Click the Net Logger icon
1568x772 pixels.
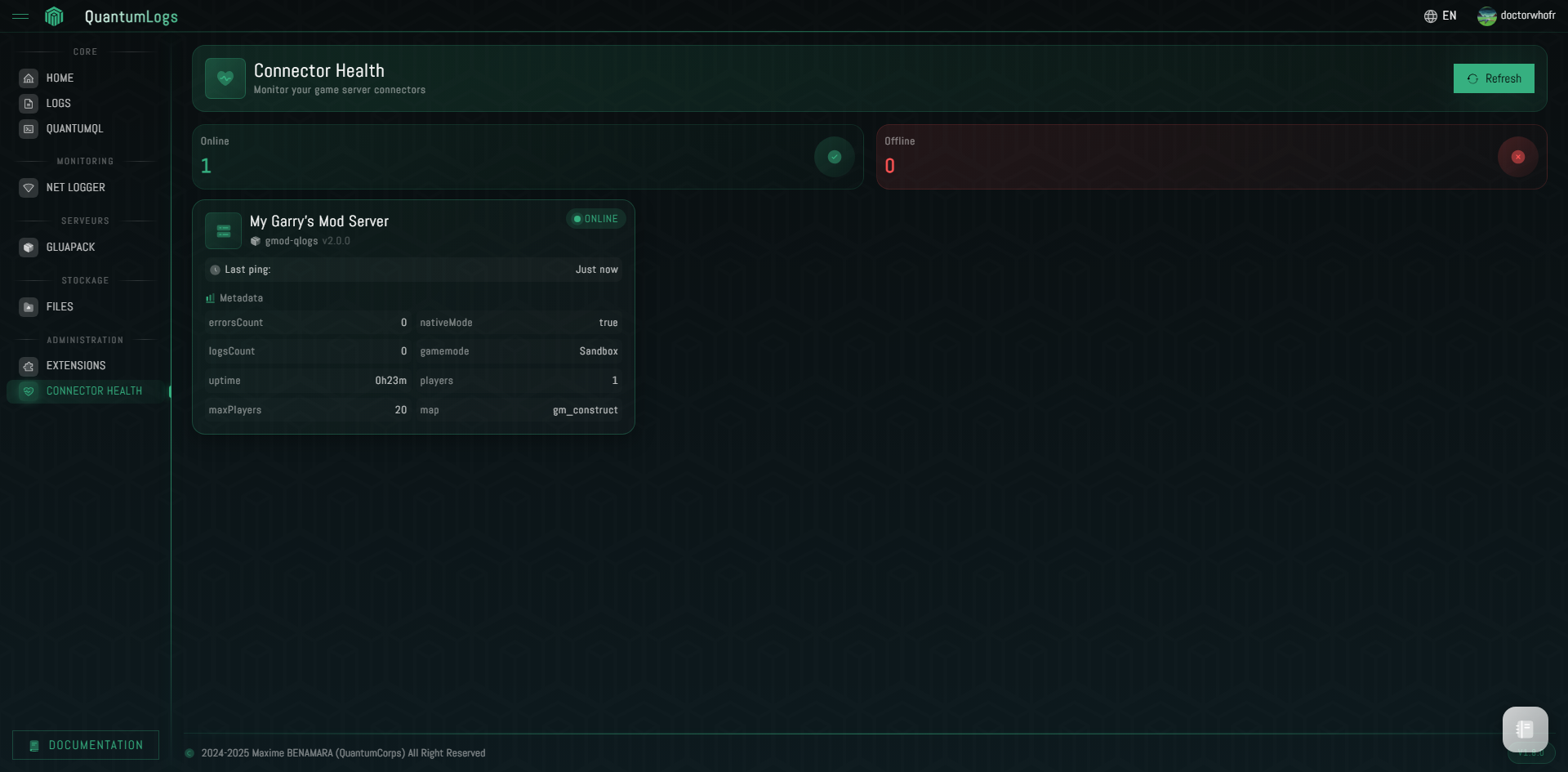pos(29,188)
